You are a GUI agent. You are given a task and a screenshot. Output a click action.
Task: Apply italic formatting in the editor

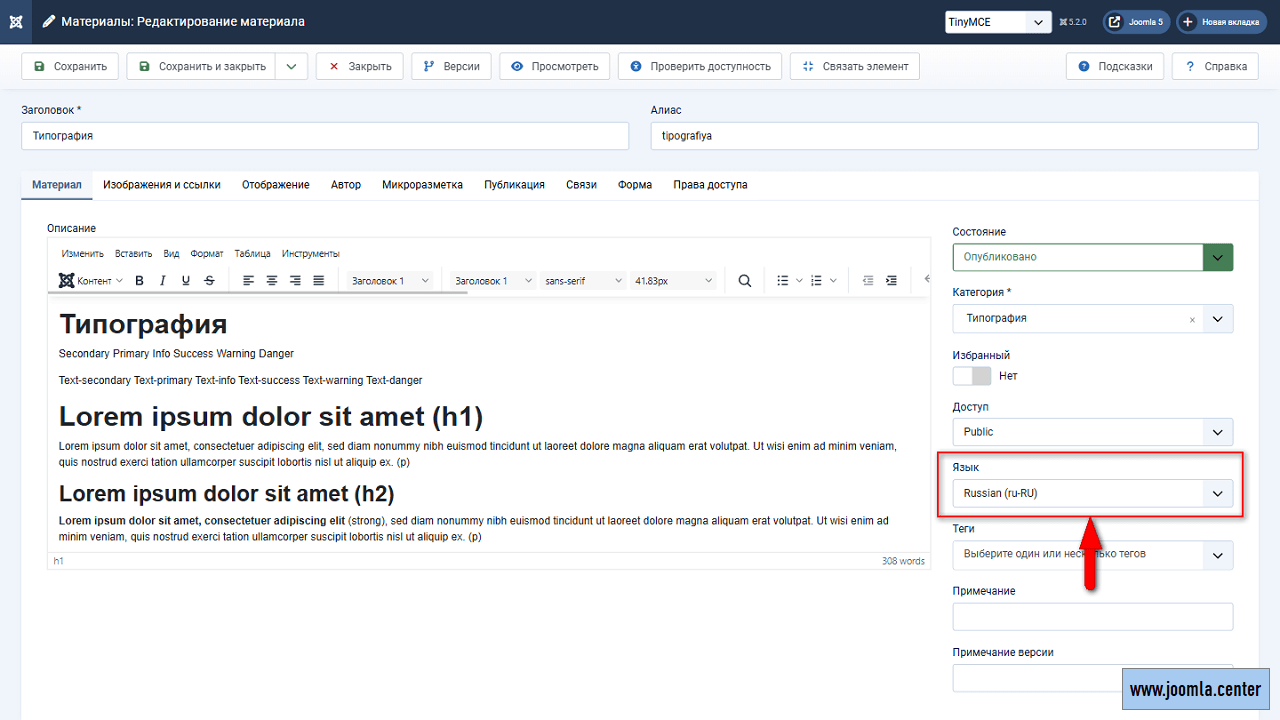coord(162,281)
